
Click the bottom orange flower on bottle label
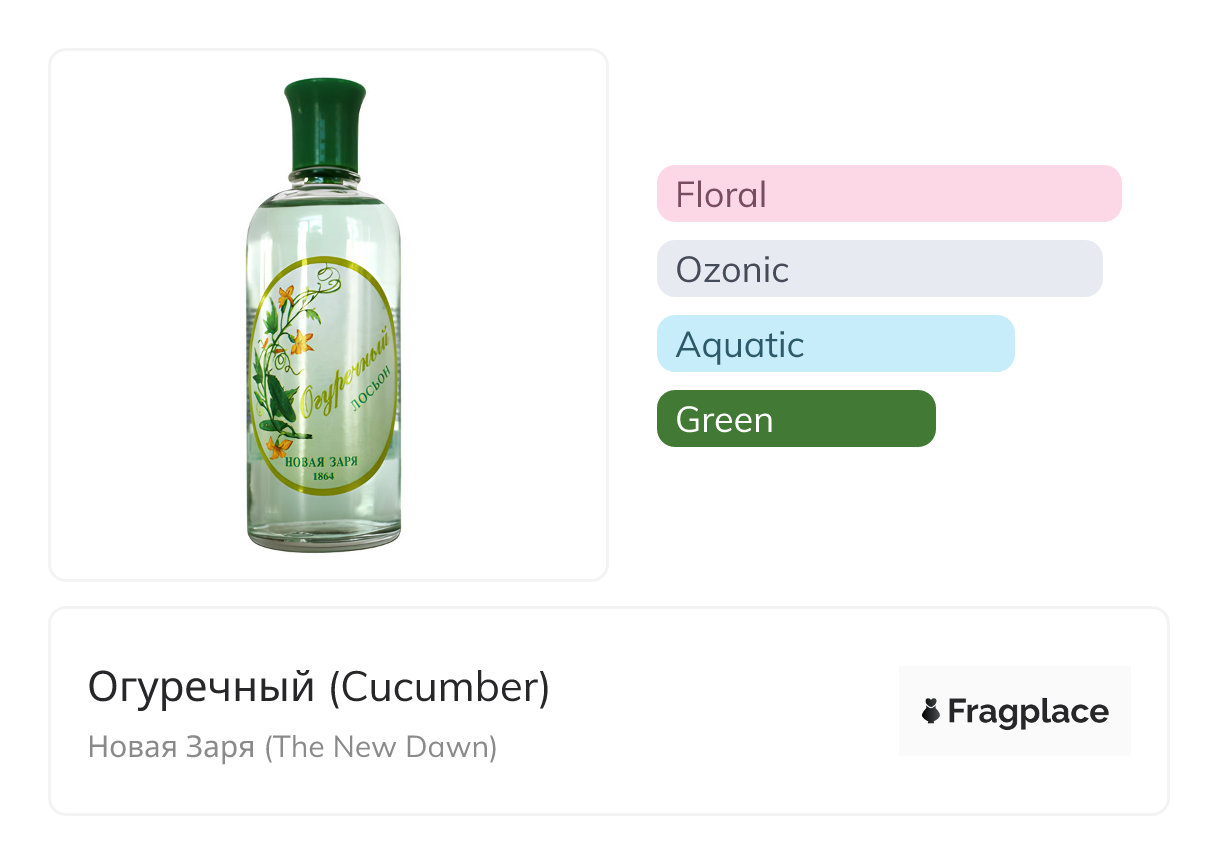279,446
